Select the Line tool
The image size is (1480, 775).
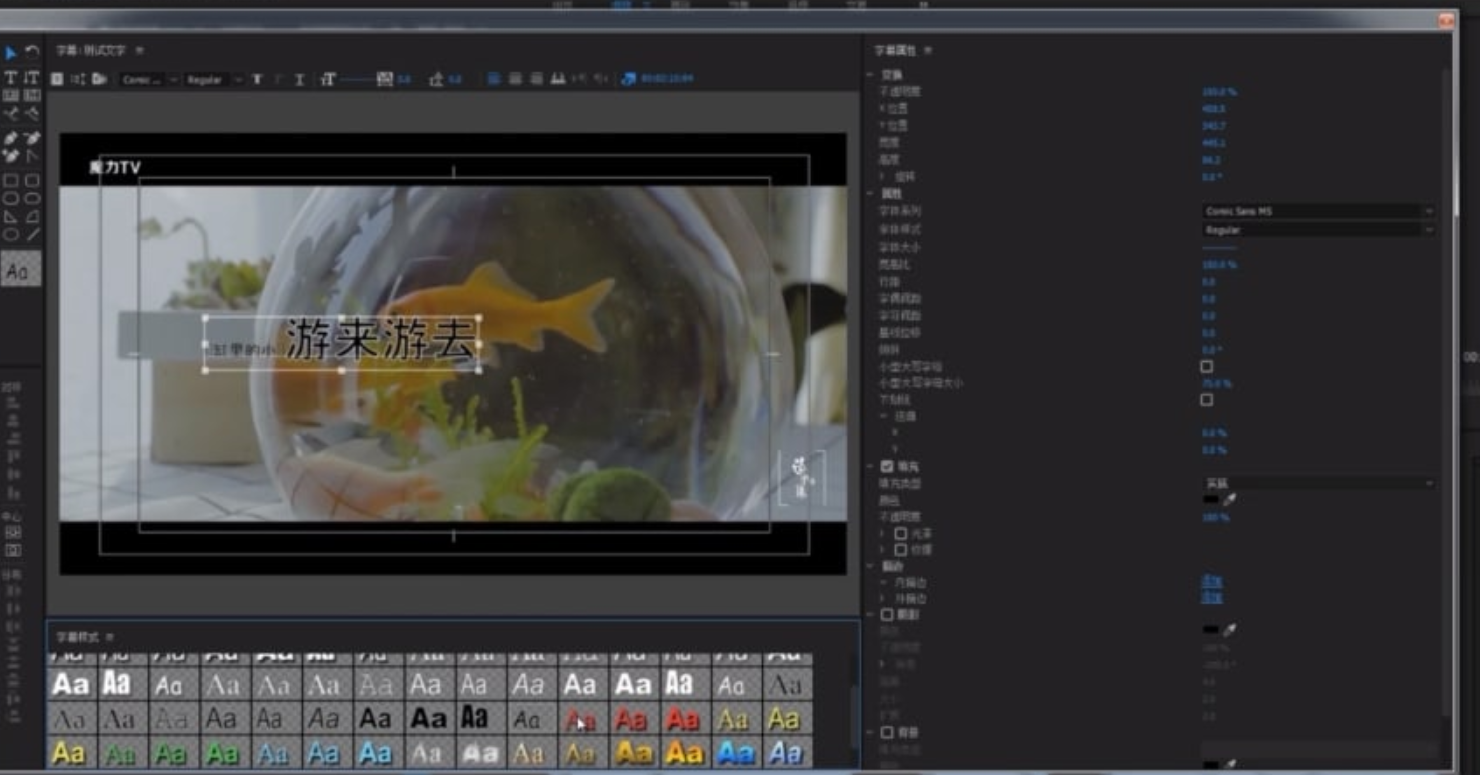(x=33, y=235)
